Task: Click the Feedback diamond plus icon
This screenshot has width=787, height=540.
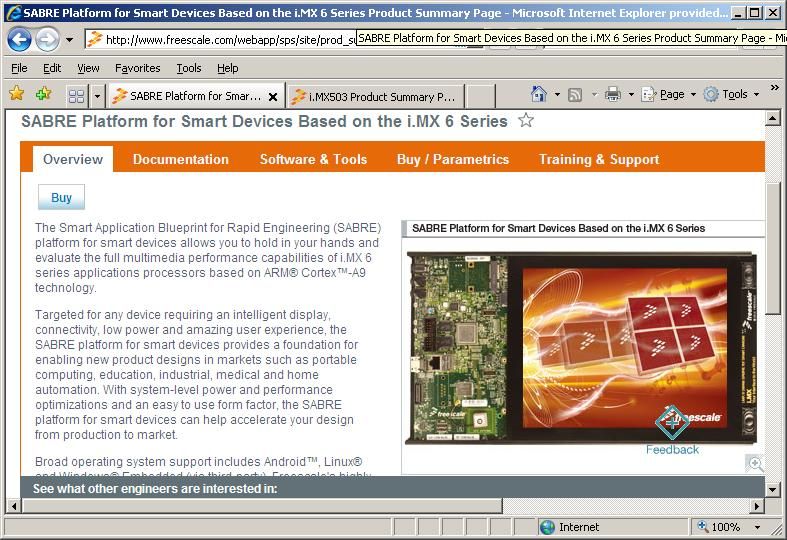Action: pos(672,422)
